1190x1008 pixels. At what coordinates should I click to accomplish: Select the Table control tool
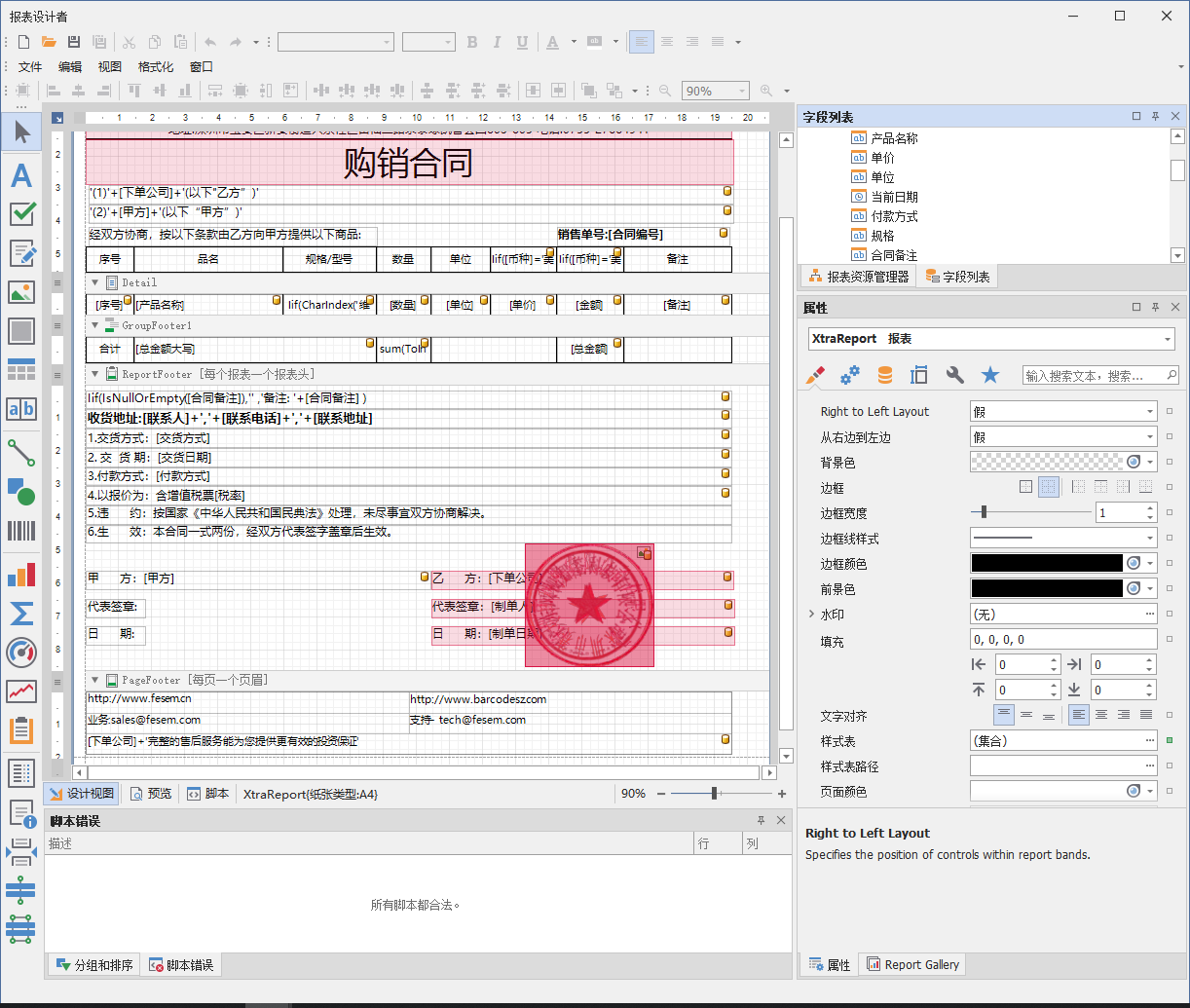(20, 369)
